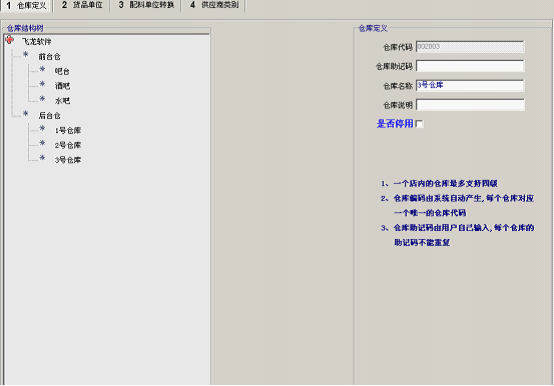Screen dimensions: 554x386
Task: Open the 供应商类别 tab
Action: [x=214, y=5]
